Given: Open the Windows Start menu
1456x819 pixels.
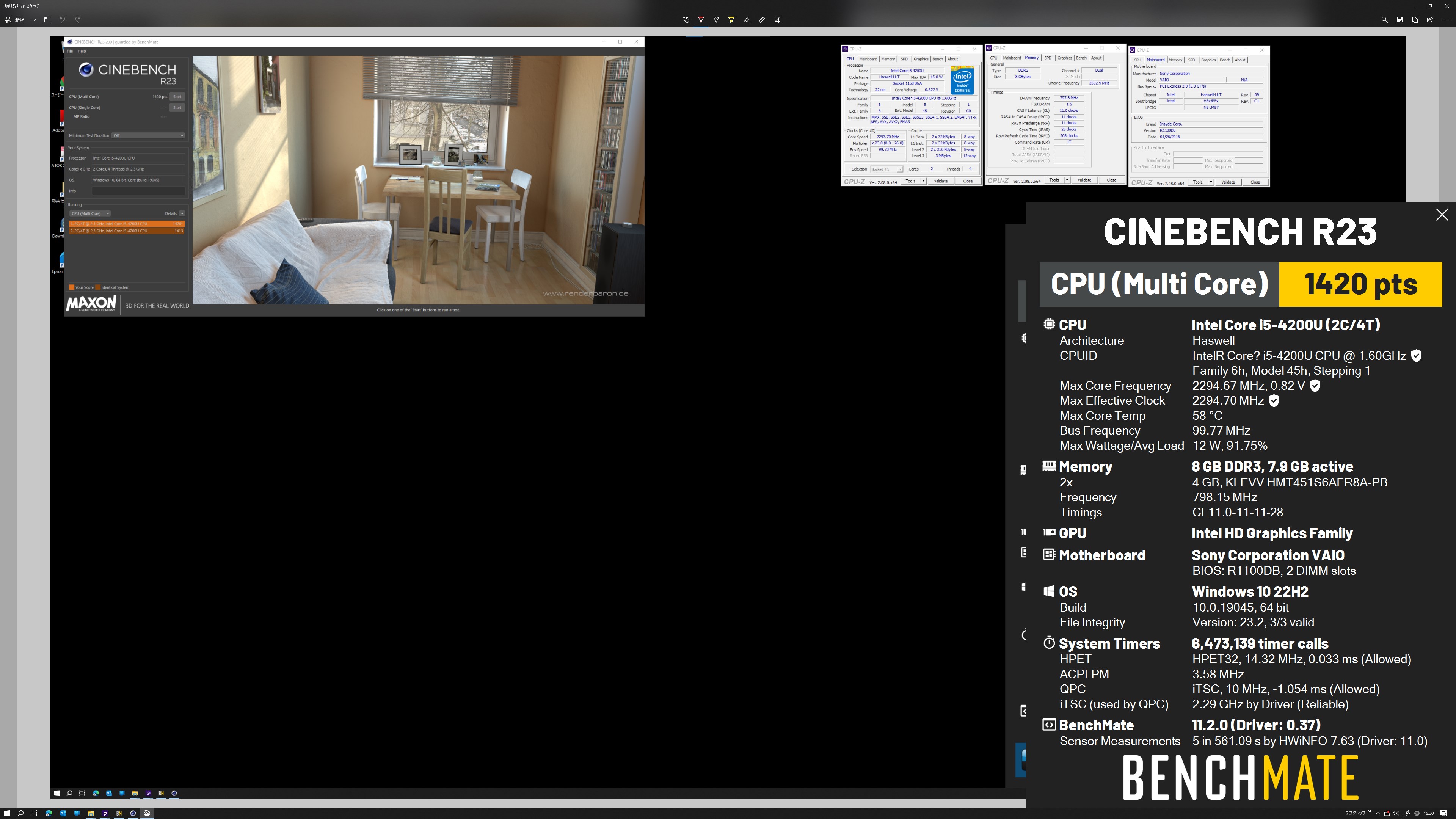Looking at the screenshot, I should coord(7,813).
